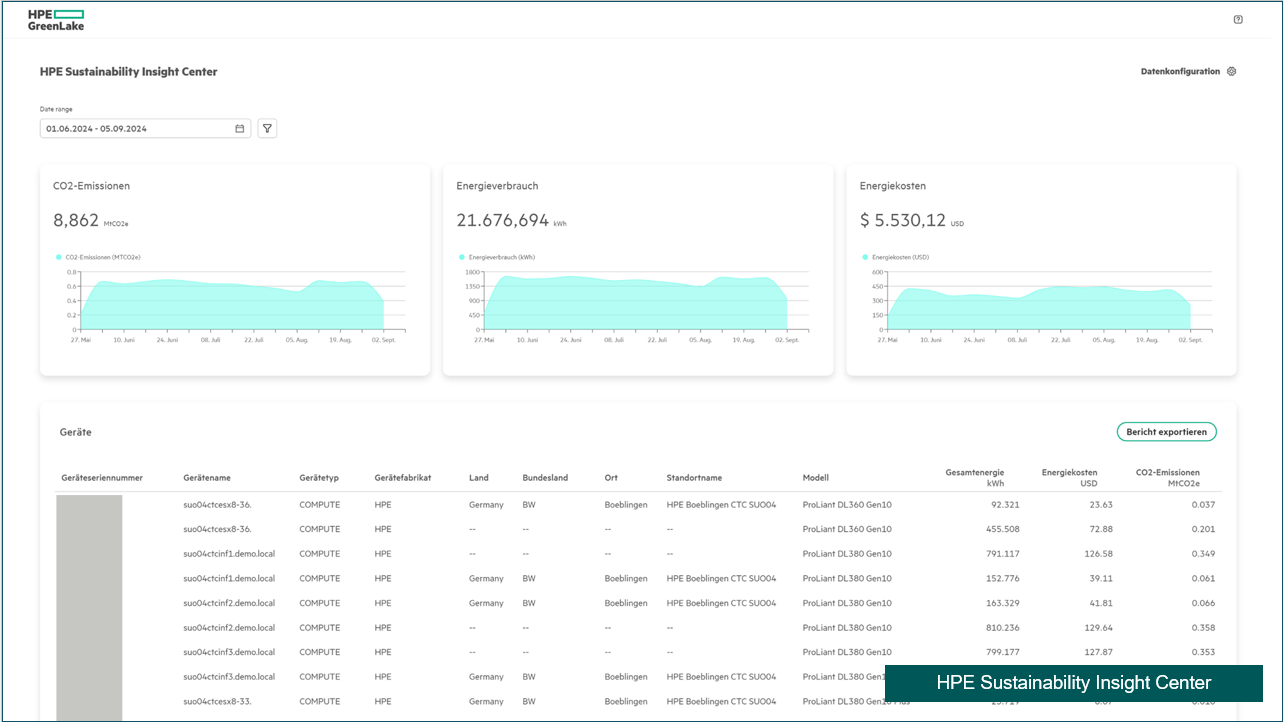
Task: Click total energy value 163.329
Action: [x=1001, y=603]
